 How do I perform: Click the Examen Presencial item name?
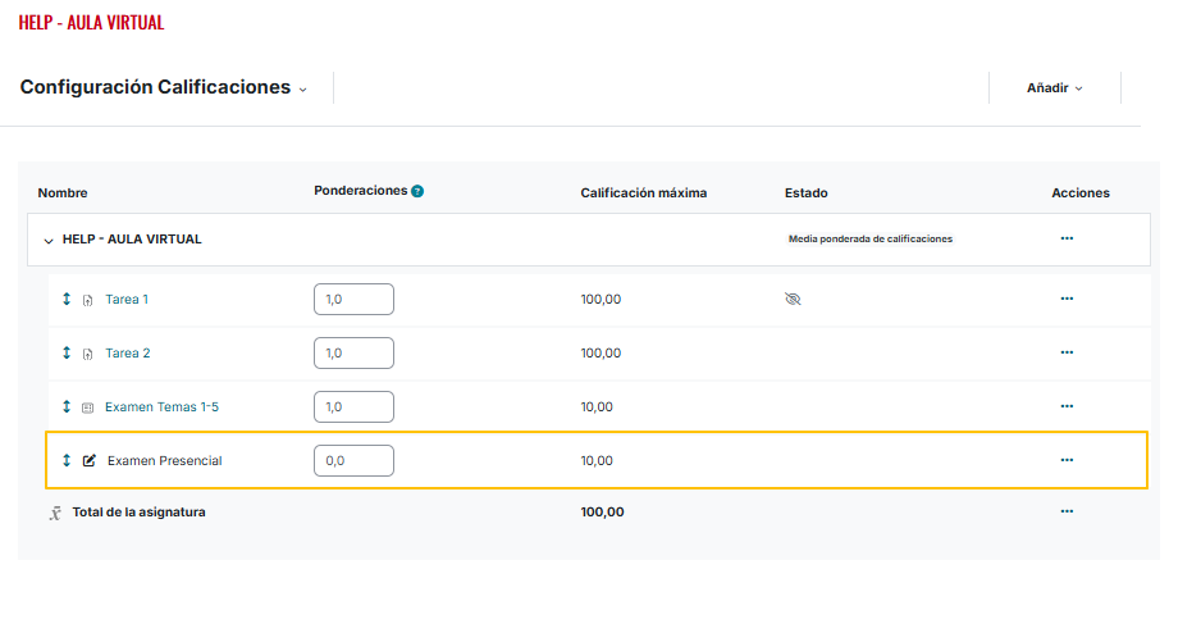click(x=165, y=461)
